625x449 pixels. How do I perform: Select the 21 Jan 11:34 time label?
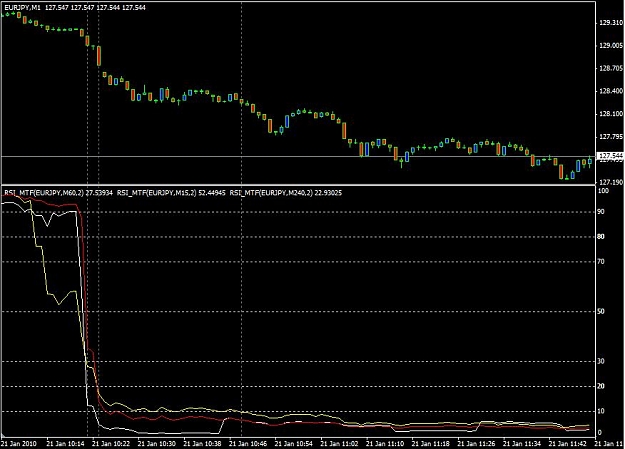coord(522,443)
